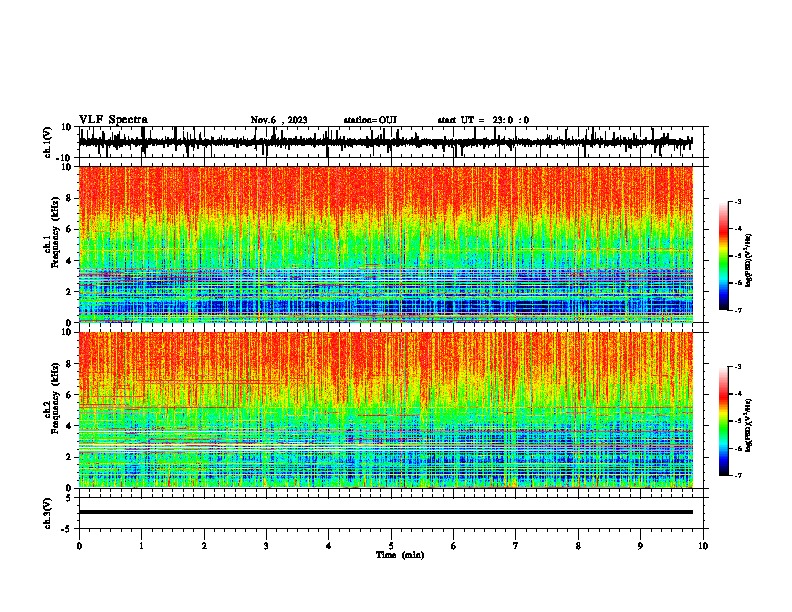Click time axis tick label 9
The height and width of the screenshot is (612, 792).
click(640, 546)
